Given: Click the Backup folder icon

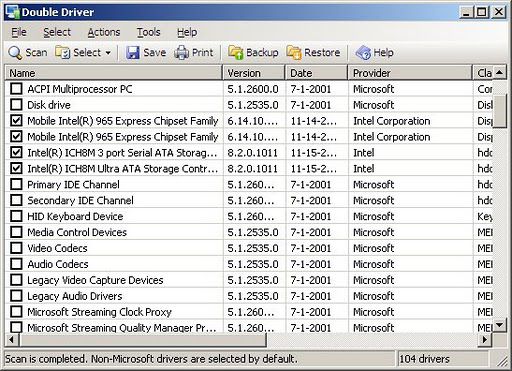Looking at the screenshot, I should pyautogui.click(x=236, y=53).
